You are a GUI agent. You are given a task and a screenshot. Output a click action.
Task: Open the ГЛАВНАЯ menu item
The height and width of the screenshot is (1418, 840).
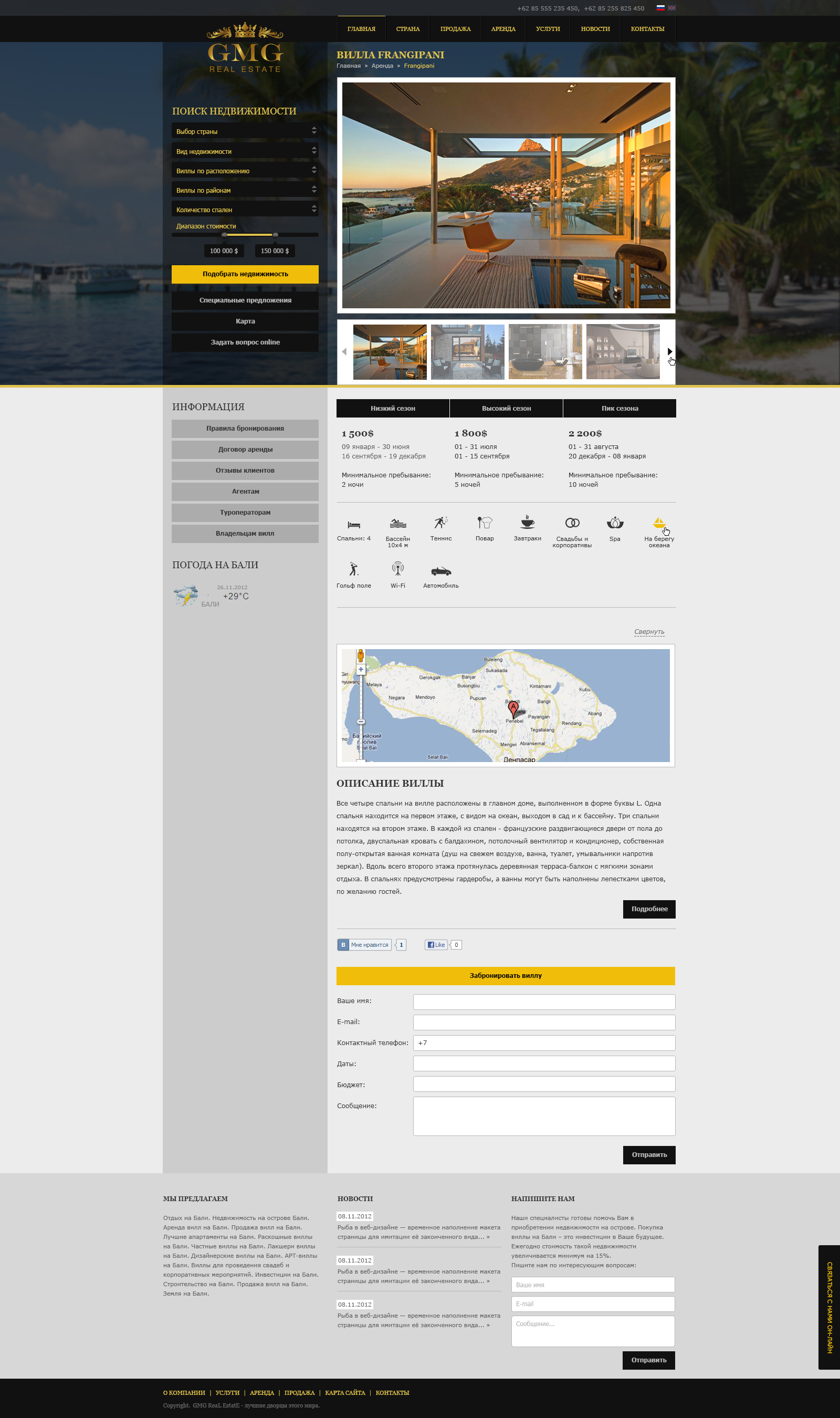(361, 29)
